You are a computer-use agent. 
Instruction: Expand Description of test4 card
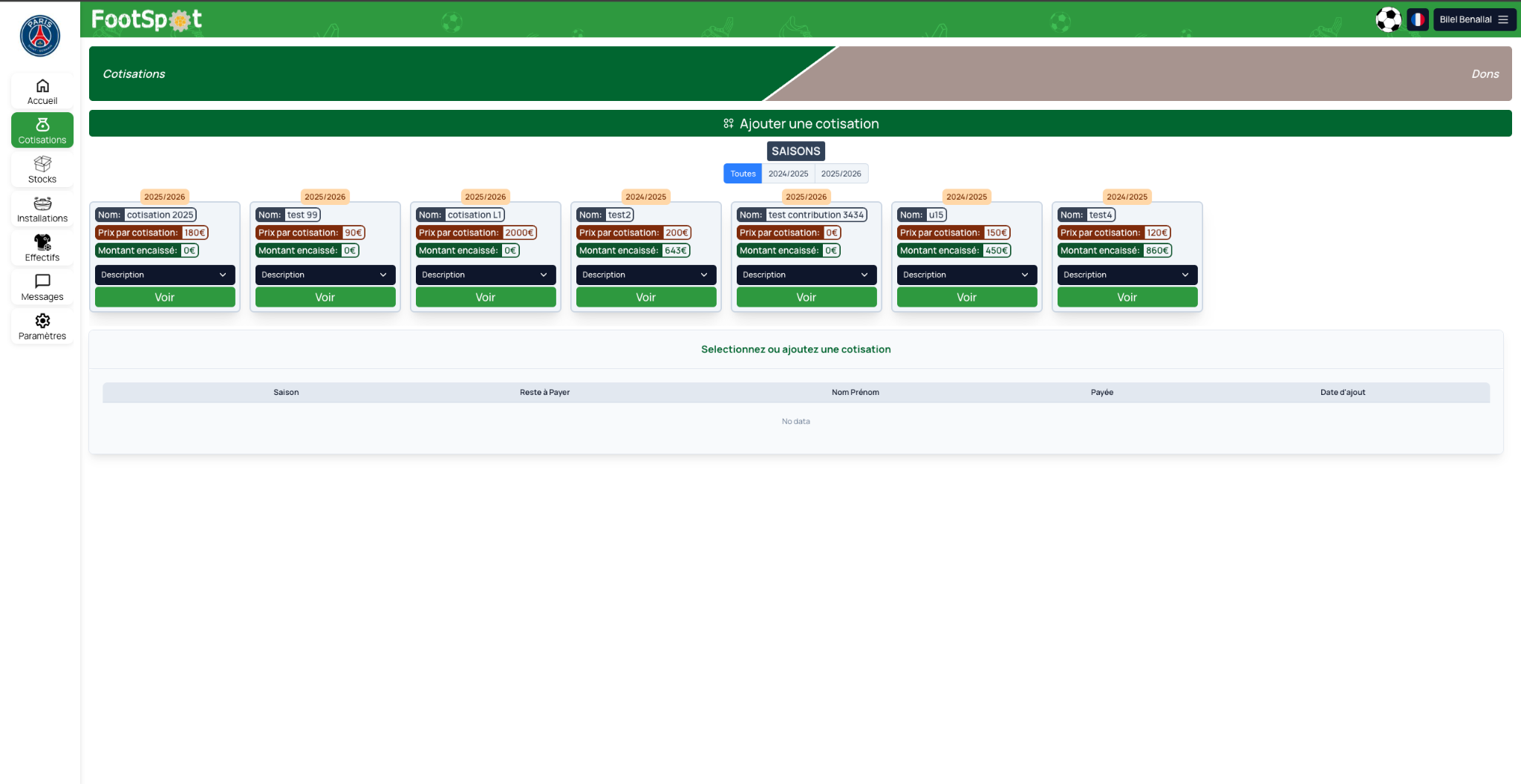(x=1127, y=275)
